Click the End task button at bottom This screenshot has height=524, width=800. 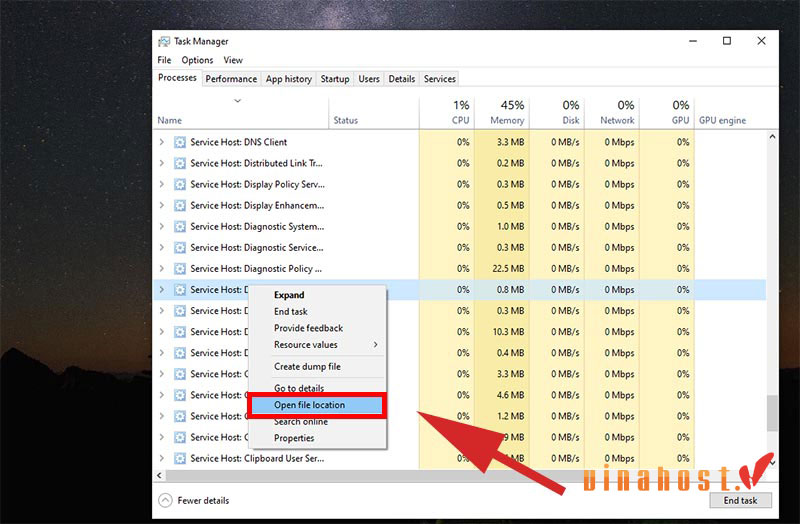point(740,501)
